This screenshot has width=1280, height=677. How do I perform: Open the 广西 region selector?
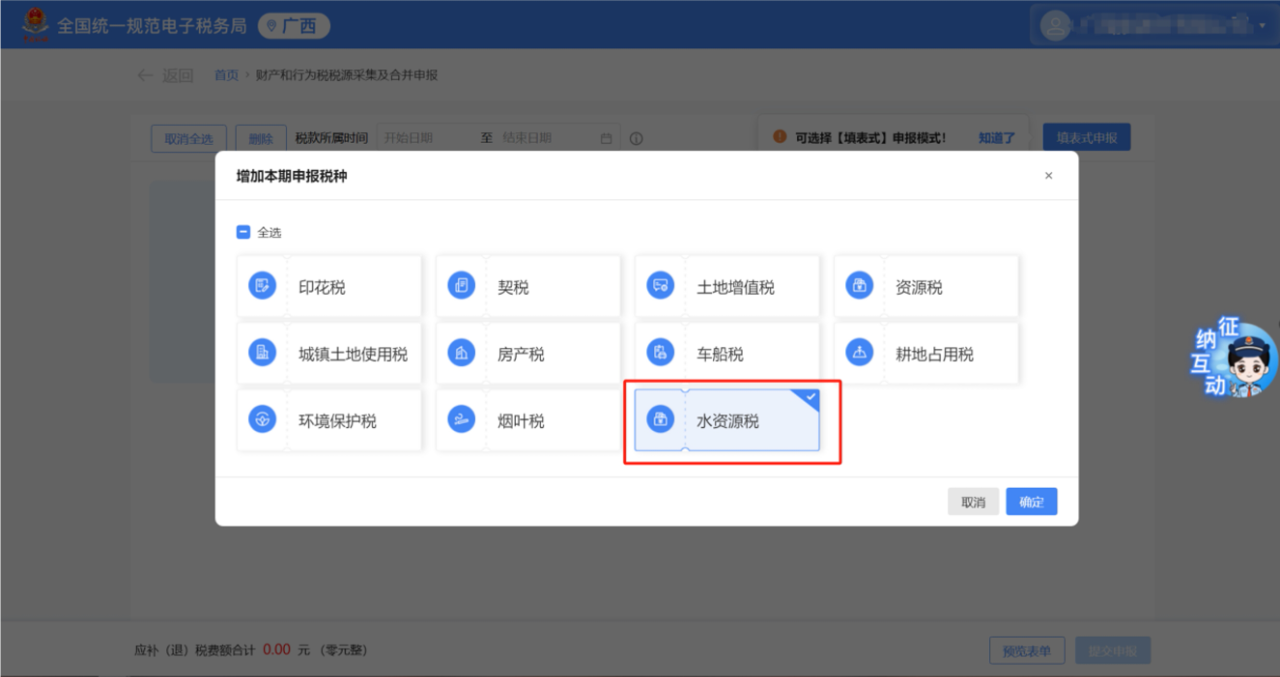[293, 26]
